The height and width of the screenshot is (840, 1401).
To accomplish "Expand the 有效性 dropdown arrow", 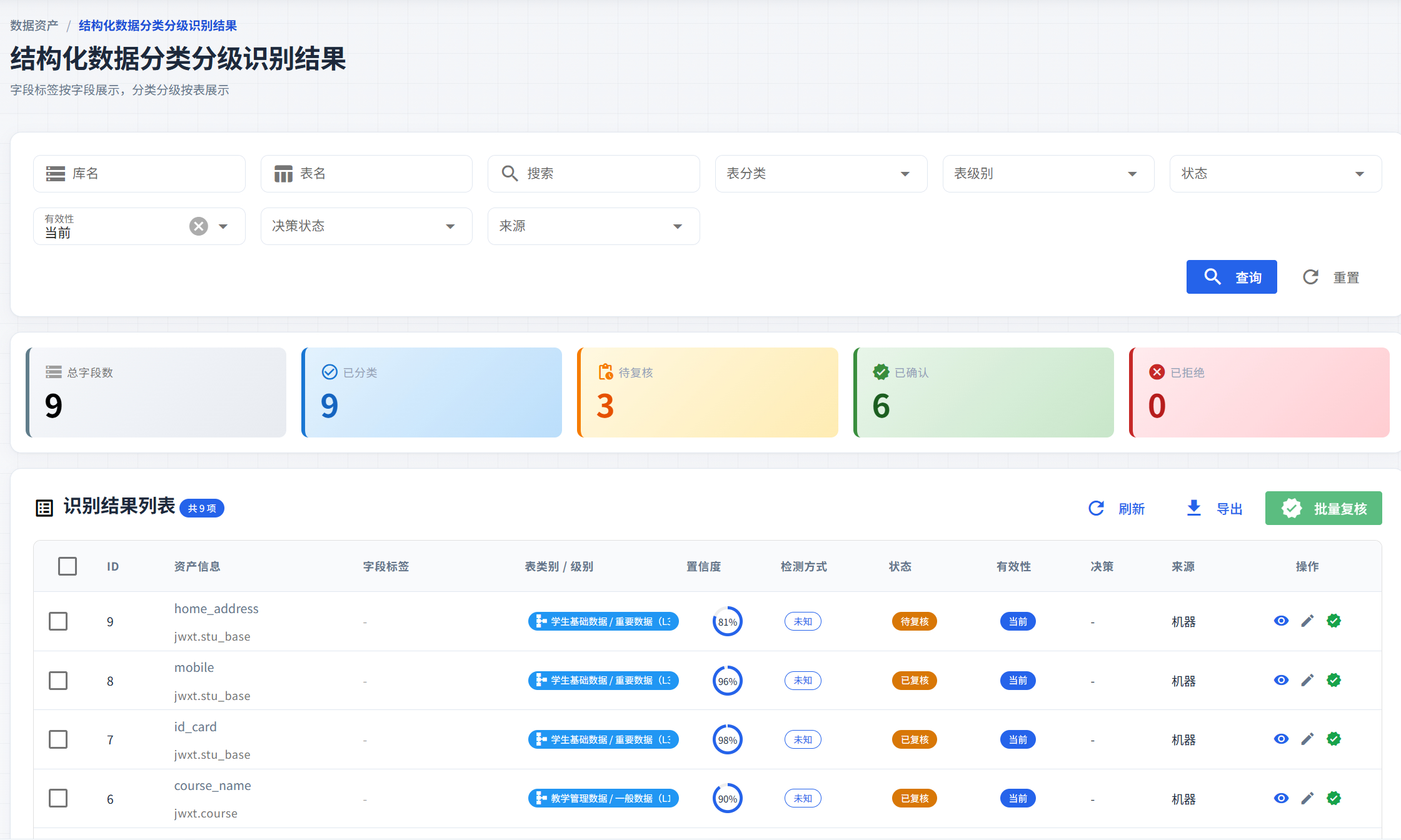I will click(x=223, y=226).
